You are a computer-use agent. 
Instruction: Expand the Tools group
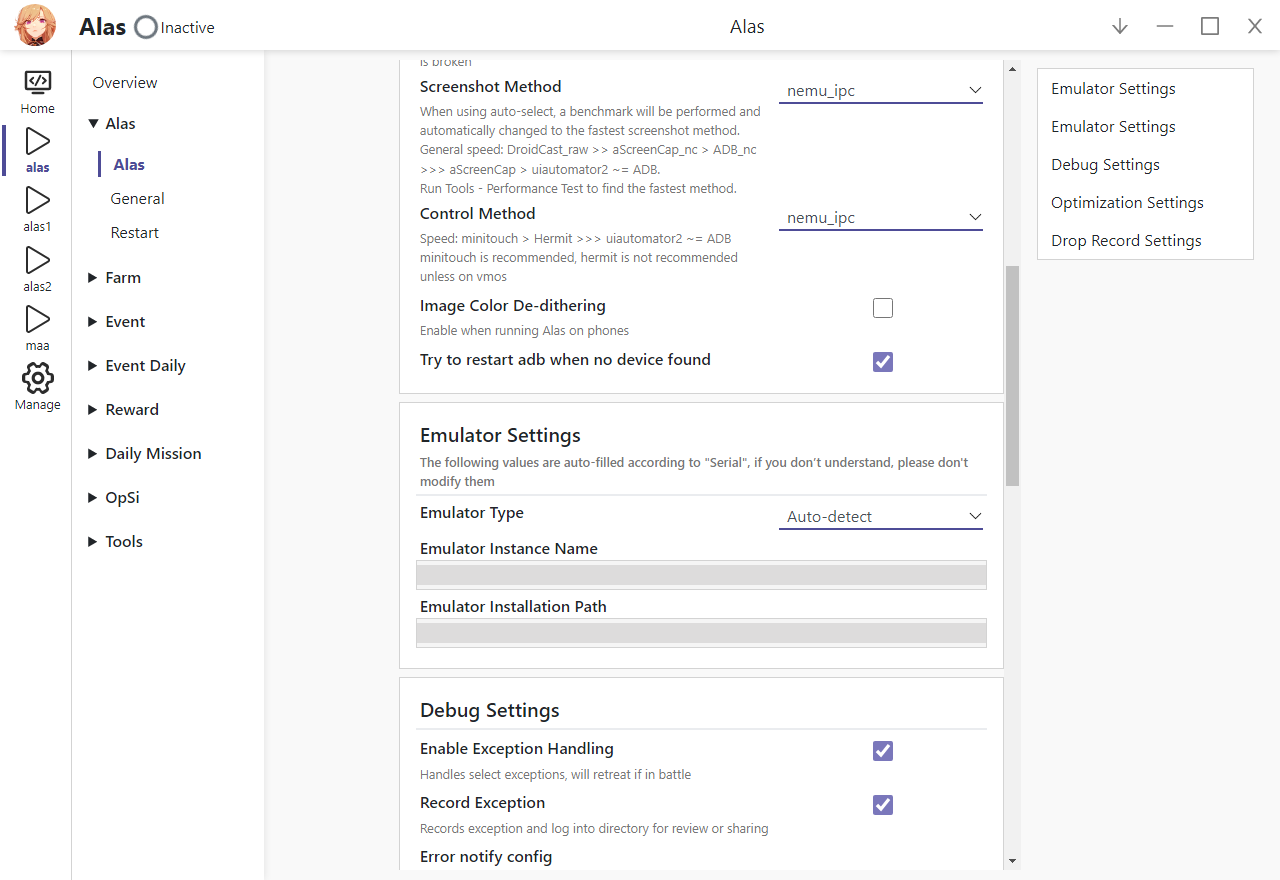93,542
